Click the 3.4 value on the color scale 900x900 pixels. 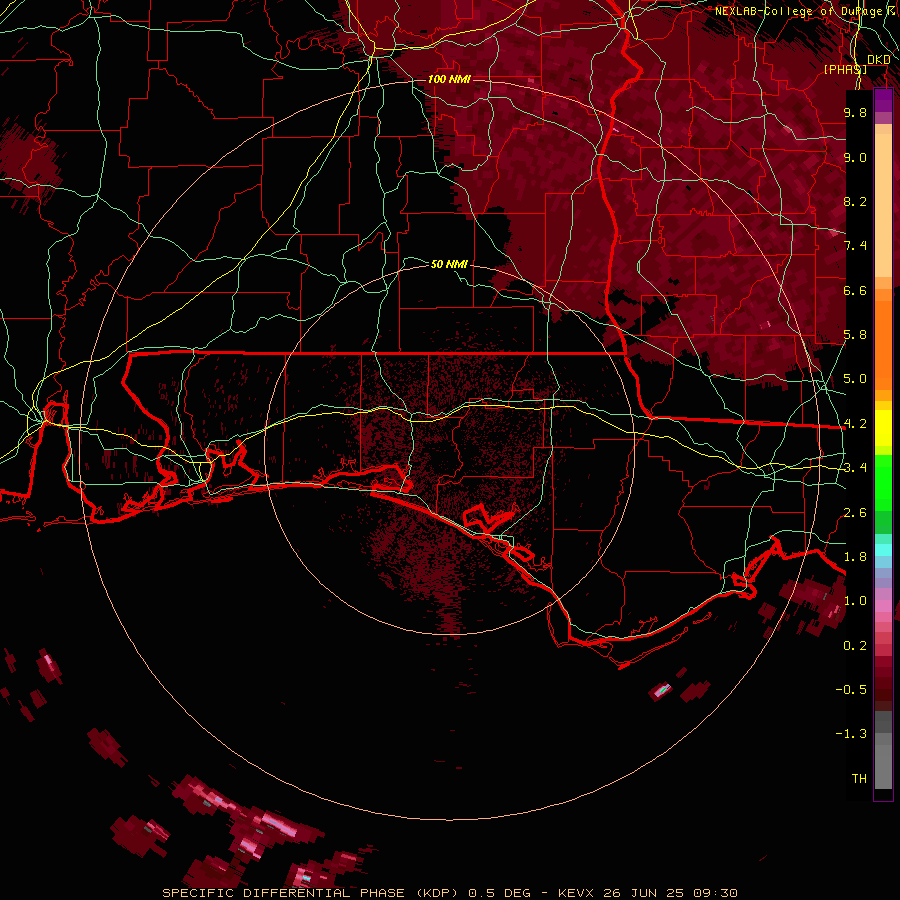(855, 468)
